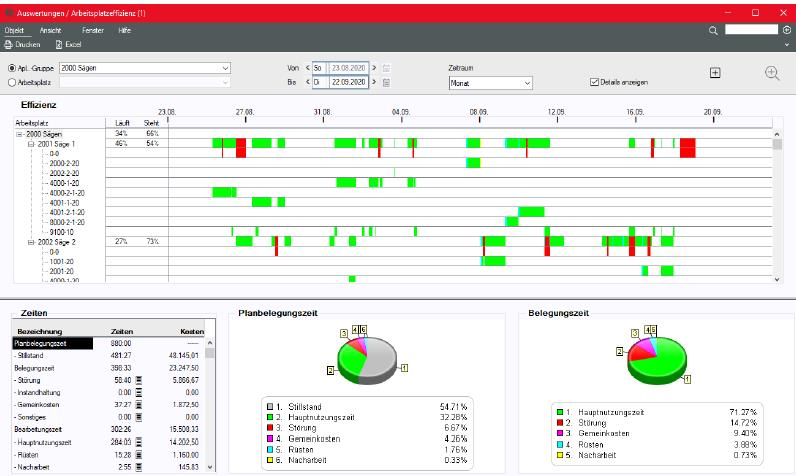Click the magnifier zoom icon
Image resolution: width=796 pixels, height=476 pixels.
[x=772, y=73]
